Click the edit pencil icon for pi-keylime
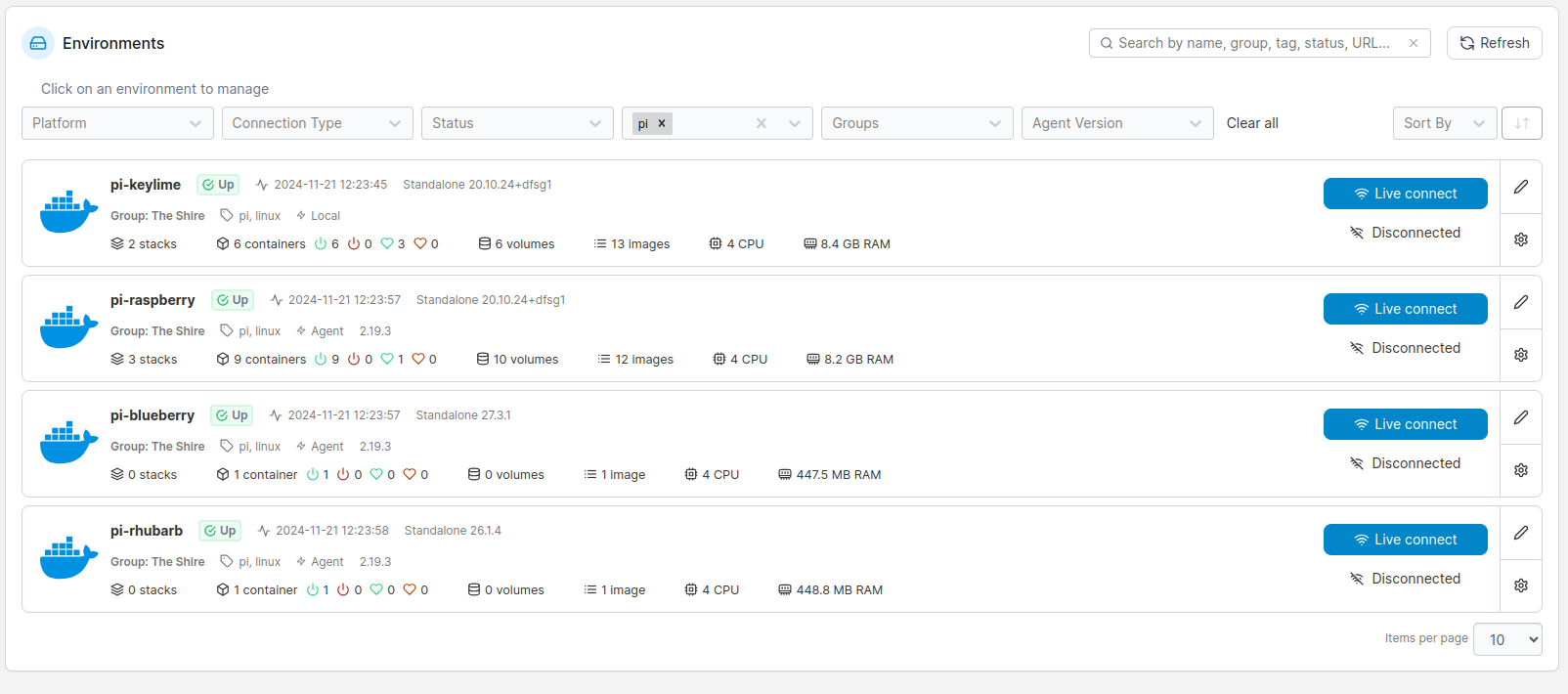 [1521, 187]
